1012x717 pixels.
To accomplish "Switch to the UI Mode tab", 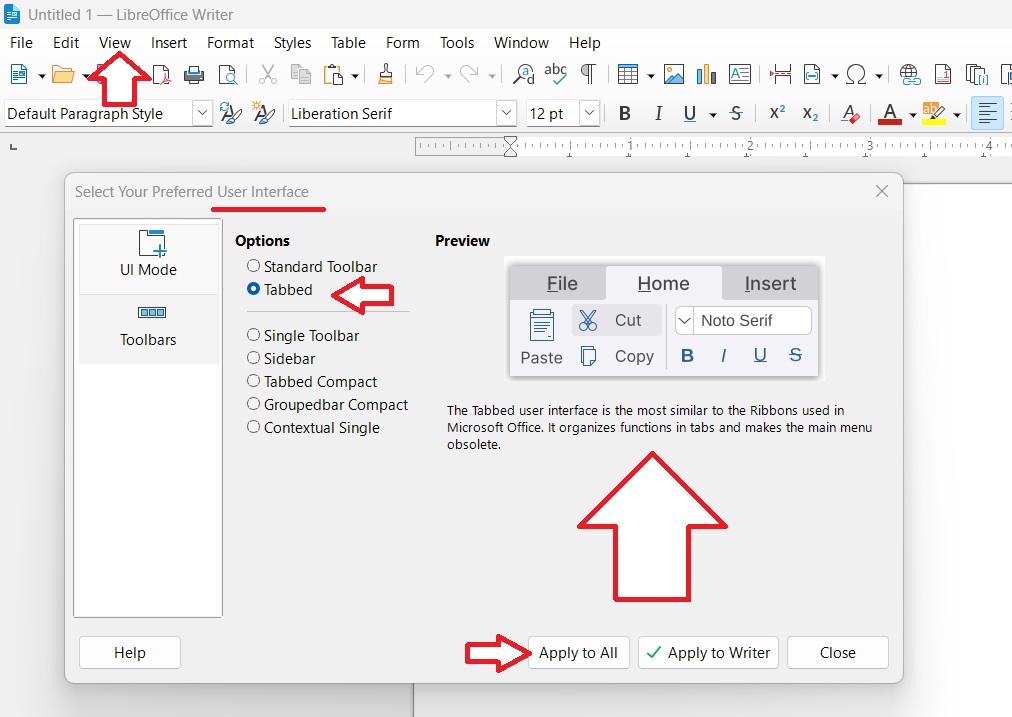I will click(x=148, y=258).
